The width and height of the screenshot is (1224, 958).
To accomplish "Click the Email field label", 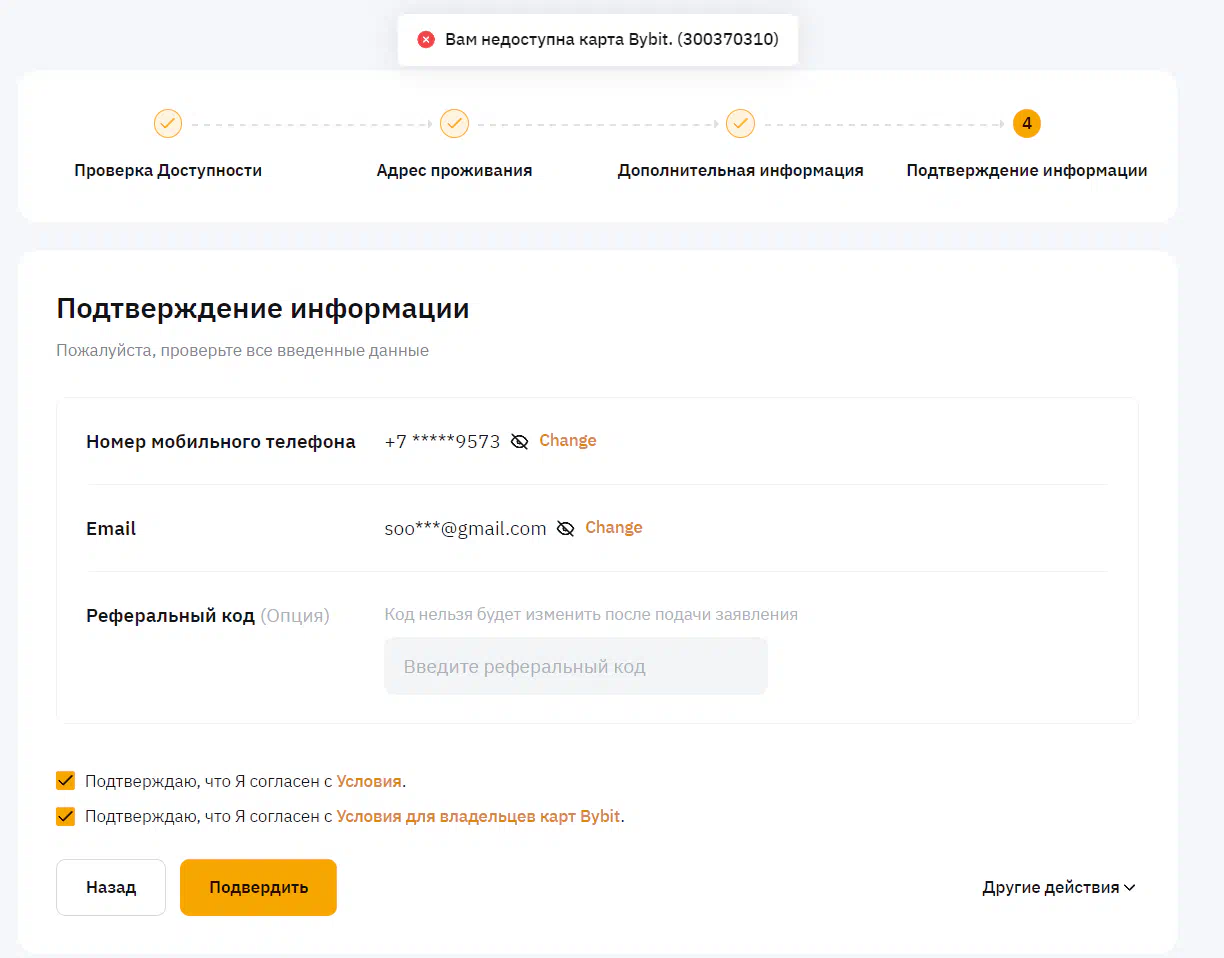I will tap(111, 528).
